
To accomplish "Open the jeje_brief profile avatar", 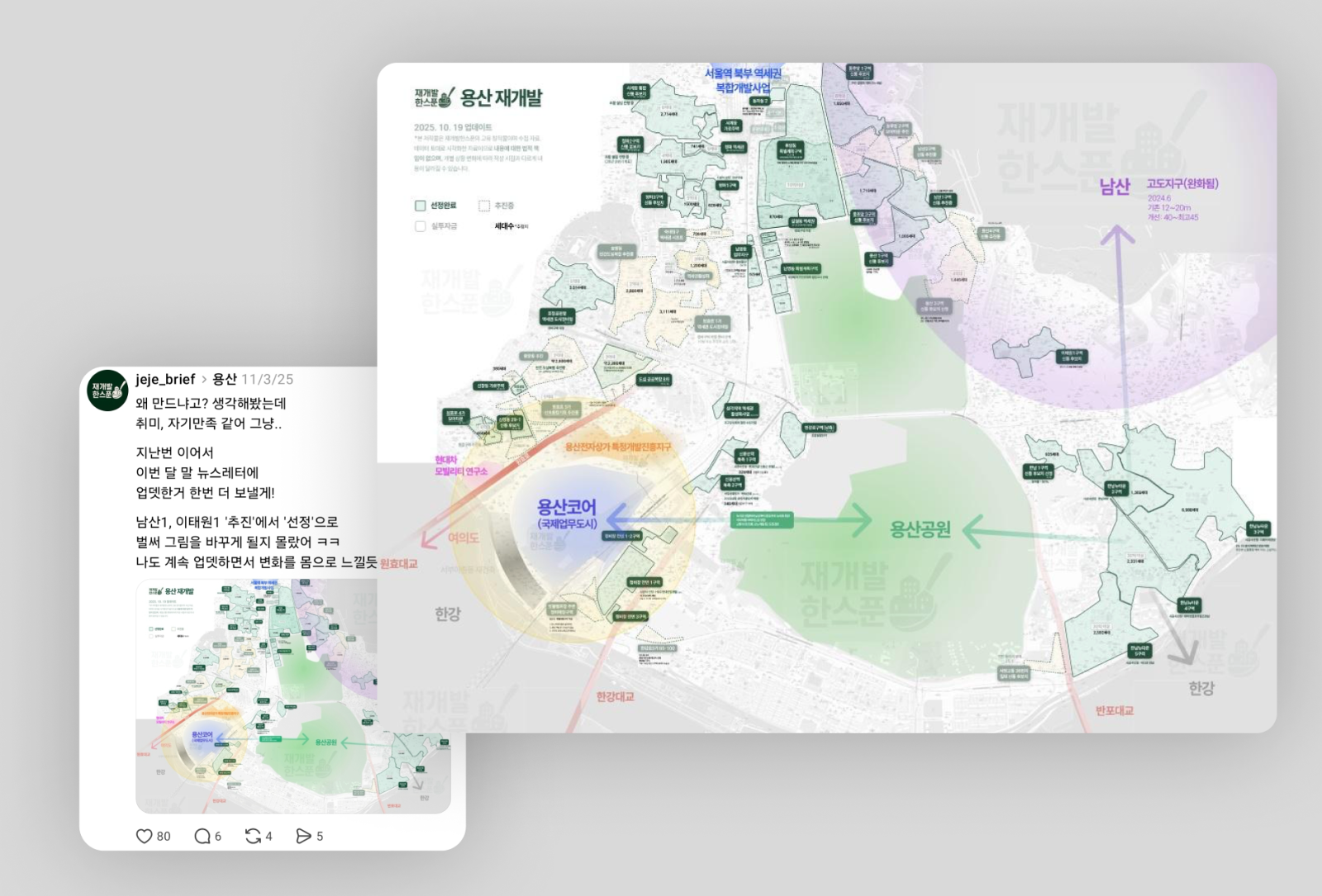I will pyautogui.click(x=107, y=390).
